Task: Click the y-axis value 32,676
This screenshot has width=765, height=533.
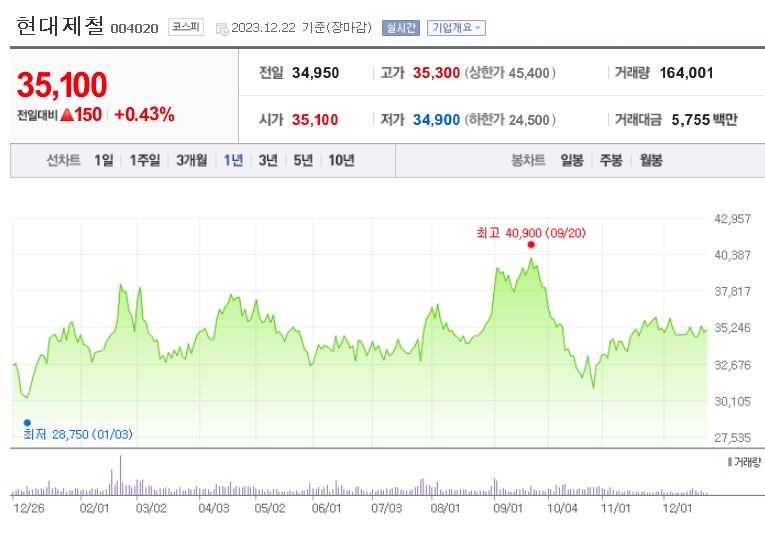Action: coord(732,365)
